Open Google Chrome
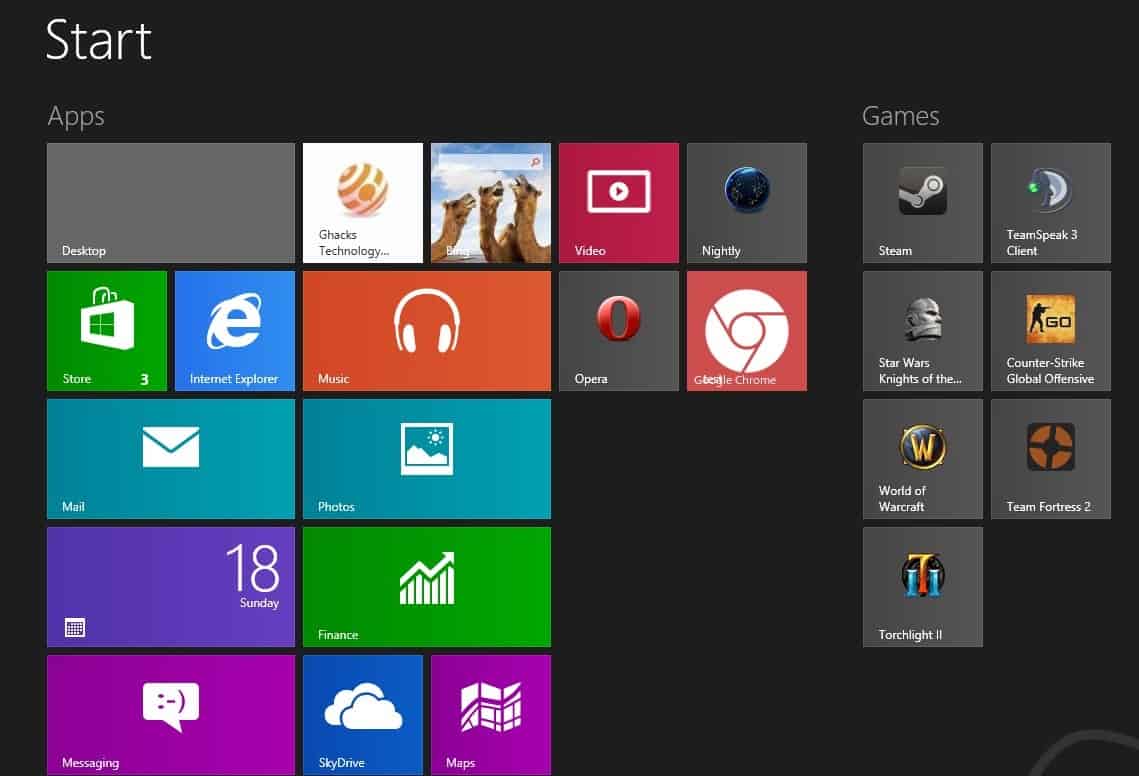This screenshot has width=1139, height=776. pos(746,330)
